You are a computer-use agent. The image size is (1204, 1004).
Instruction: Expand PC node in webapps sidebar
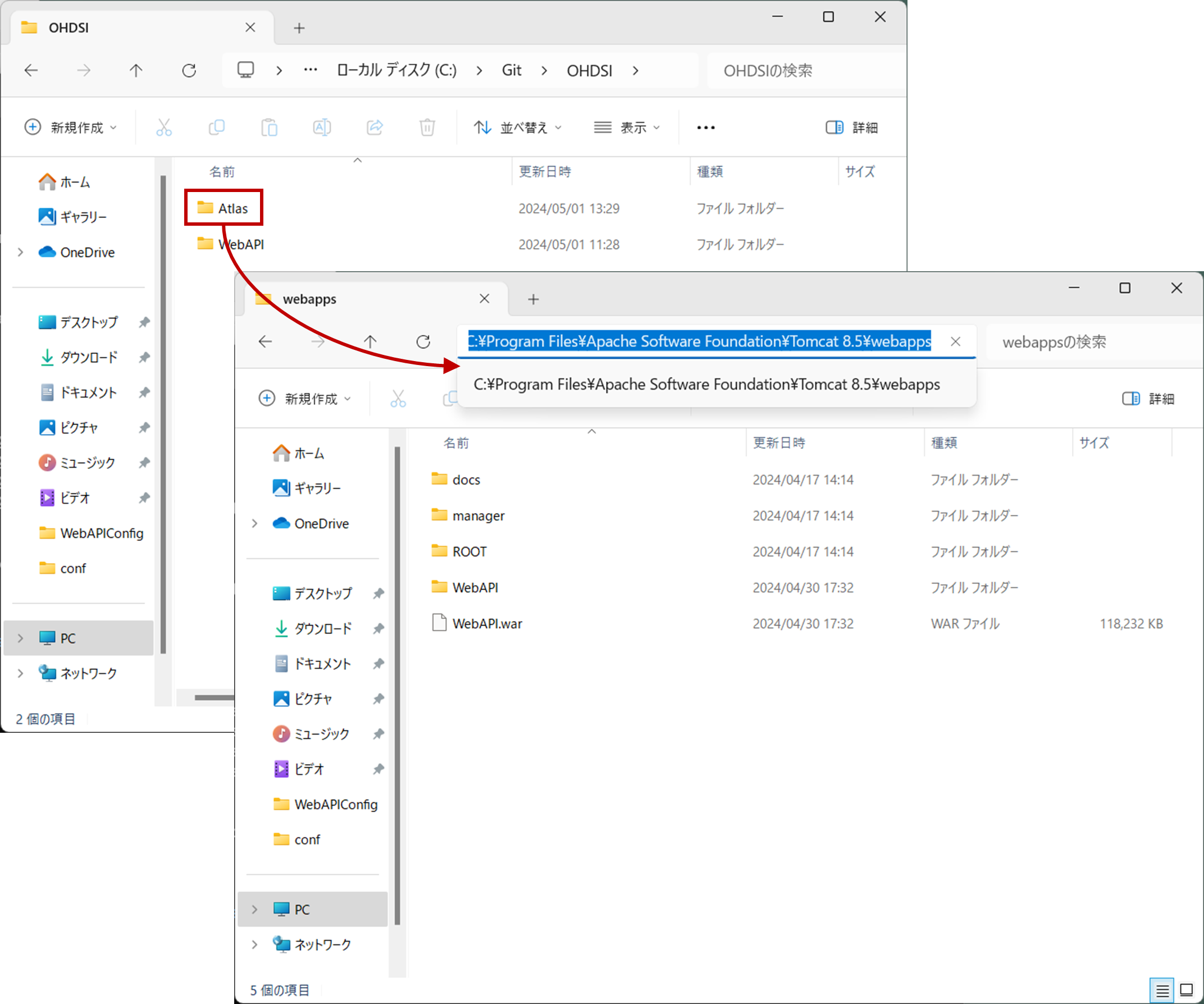[254, 910]
